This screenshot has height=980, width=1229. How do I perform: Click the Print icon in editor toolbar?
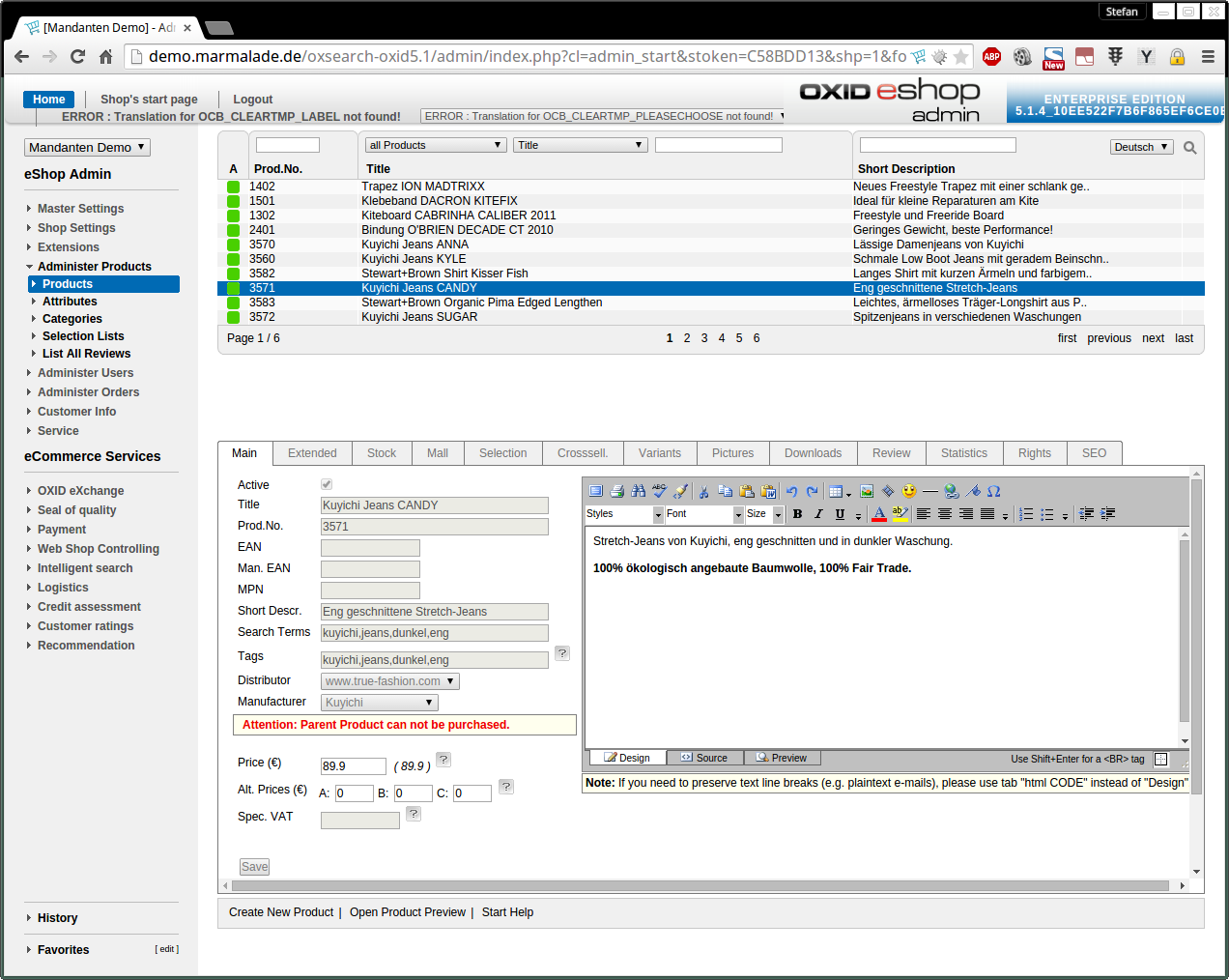pyautogui.click(x=616, y=491)
